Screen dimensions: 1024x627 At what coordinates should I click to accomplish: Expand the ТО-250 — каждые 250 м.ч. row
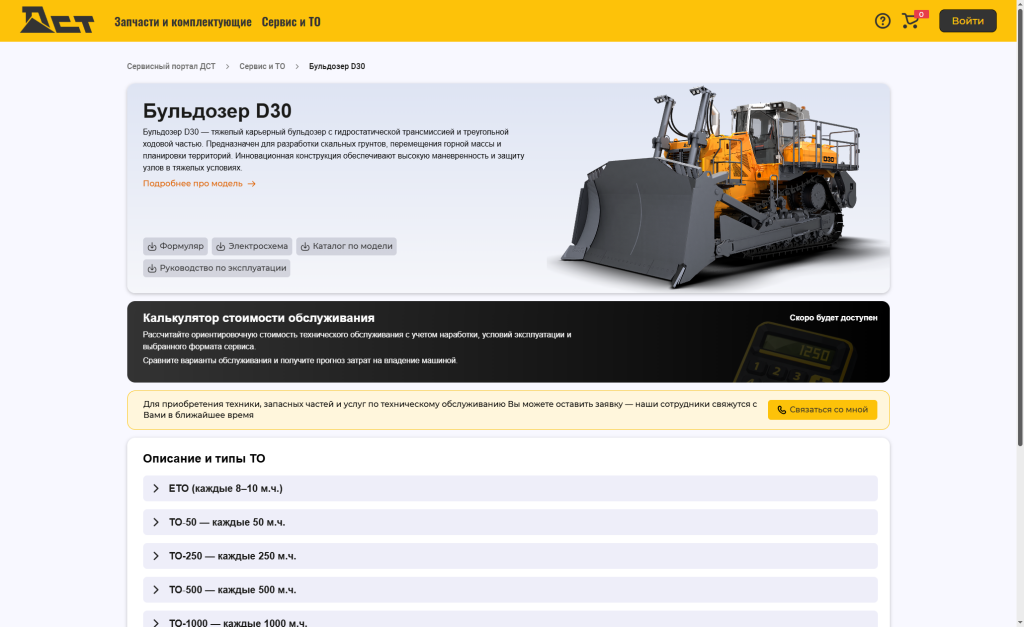coord(510,556)
